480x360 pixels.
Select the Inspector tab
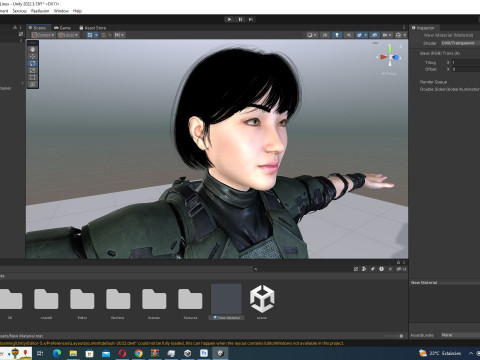click(423, 28)
